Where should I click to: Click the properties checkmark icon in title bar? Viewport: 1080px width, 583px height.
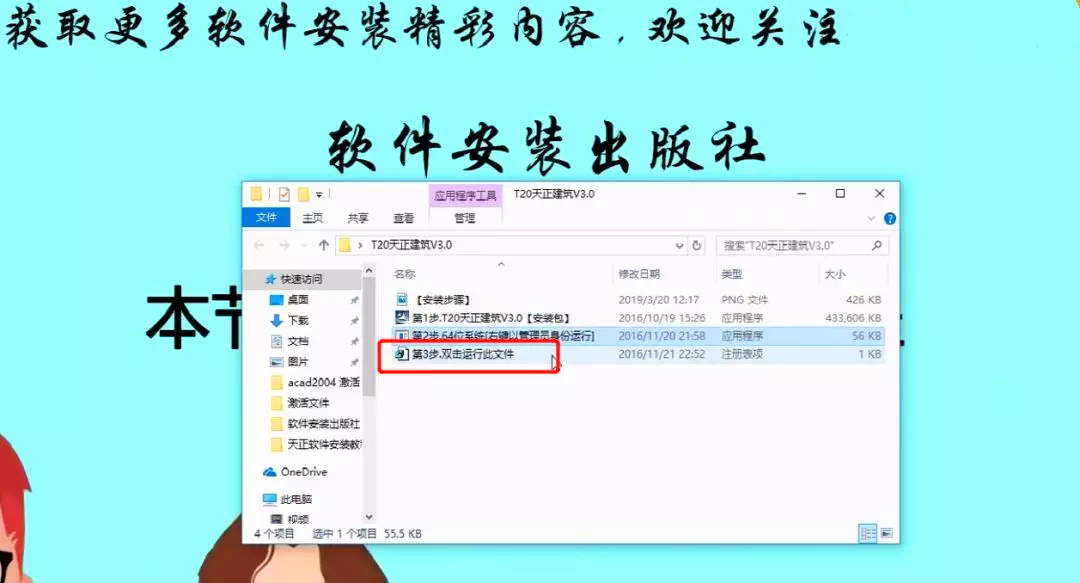[x=284, y=194]
